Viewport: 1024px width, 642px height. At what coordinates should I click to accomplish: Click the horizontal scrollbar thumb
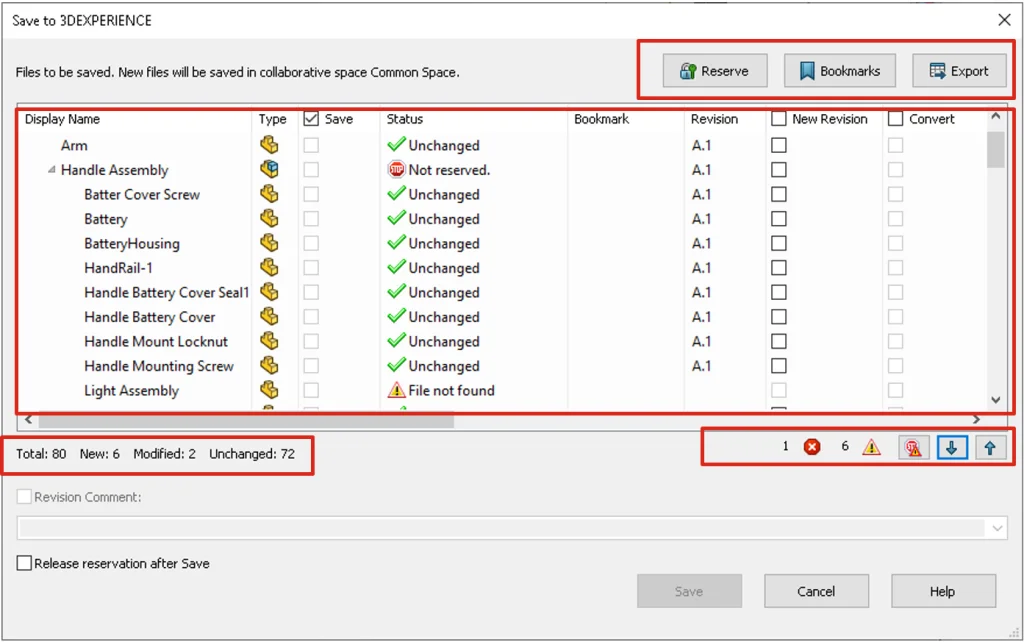[240, 421]
